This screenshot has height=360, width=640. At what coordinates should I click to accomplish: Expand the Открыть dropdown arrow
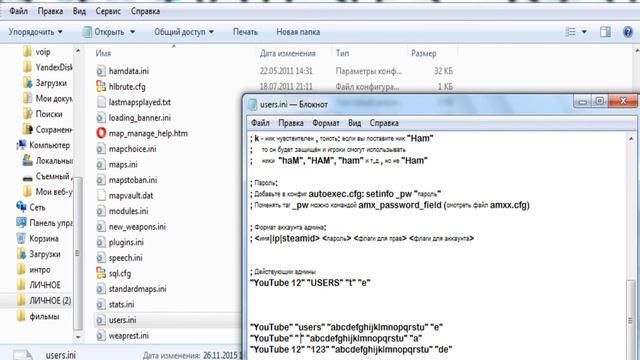coord(132,32)
